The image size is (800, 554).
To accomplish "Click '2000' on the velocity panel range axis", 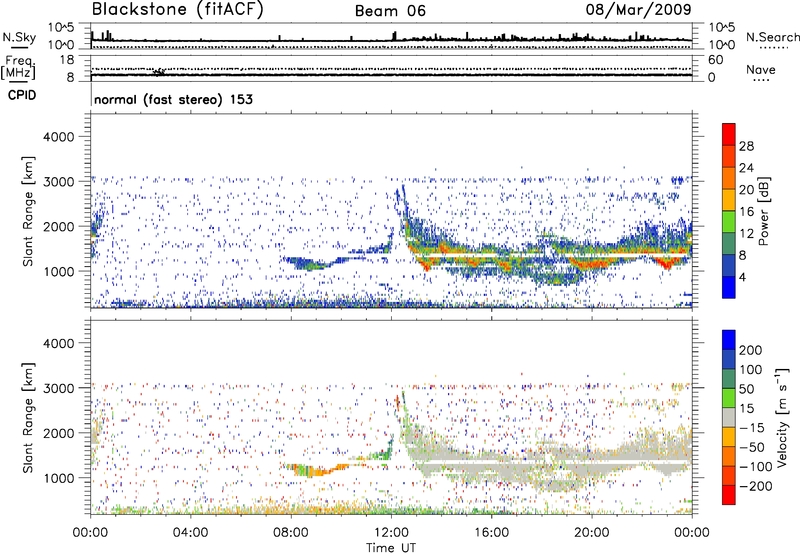I will click(x=59, y=433).
